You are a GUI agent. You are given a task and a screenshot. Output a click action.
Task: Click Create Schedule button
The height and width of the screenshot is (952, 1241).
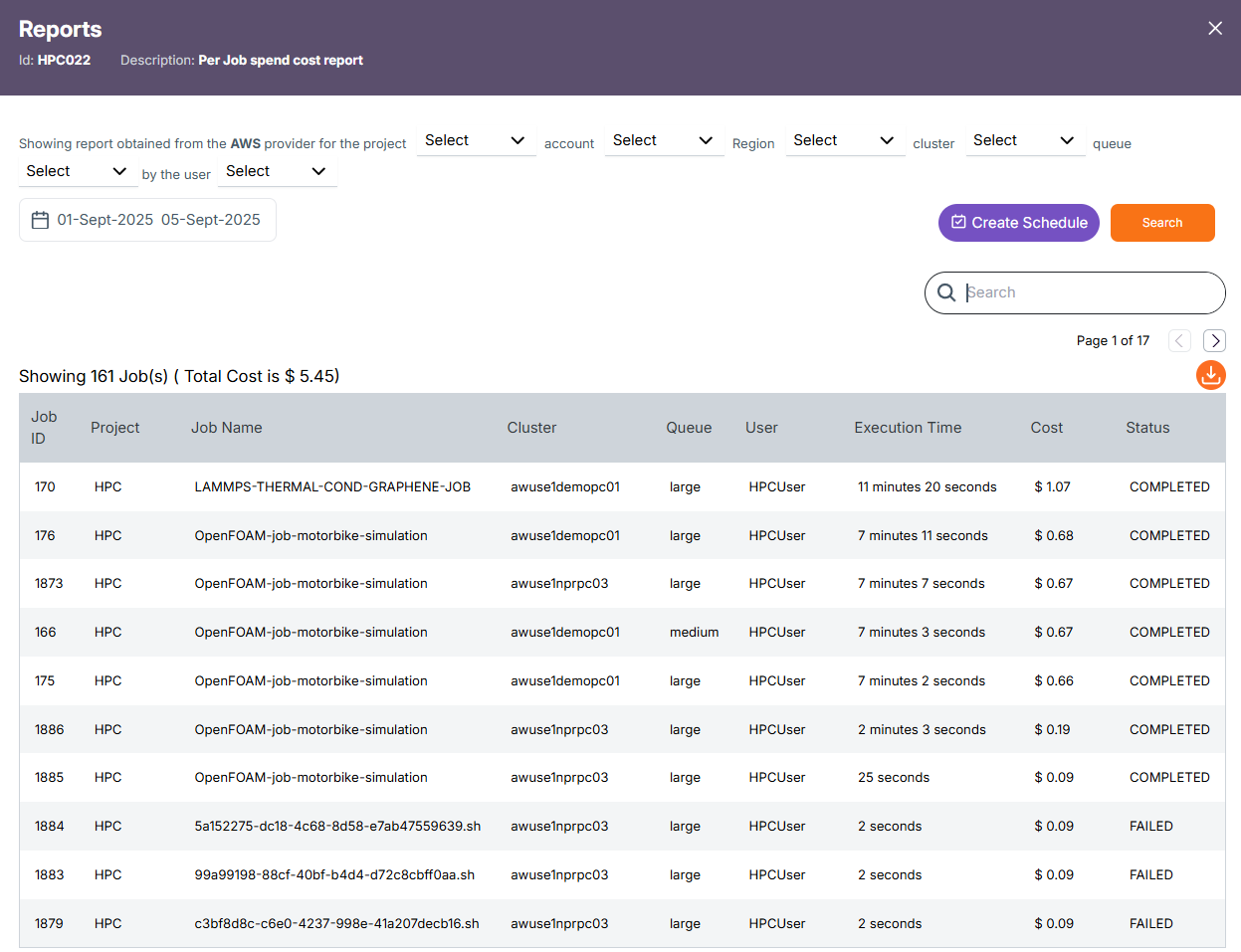pyautogui.click(x=1019, y=223)
